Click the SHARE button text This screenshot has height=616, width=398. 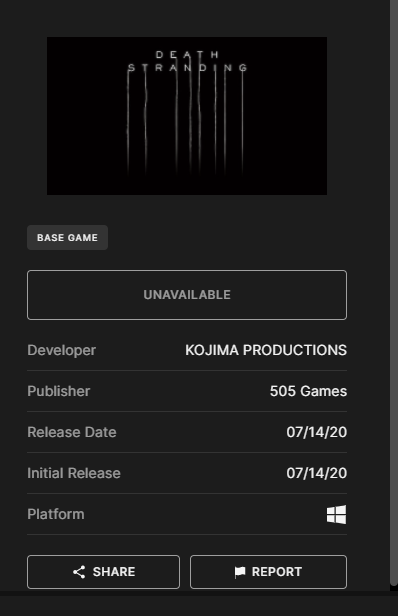click(x=114, y=572)
